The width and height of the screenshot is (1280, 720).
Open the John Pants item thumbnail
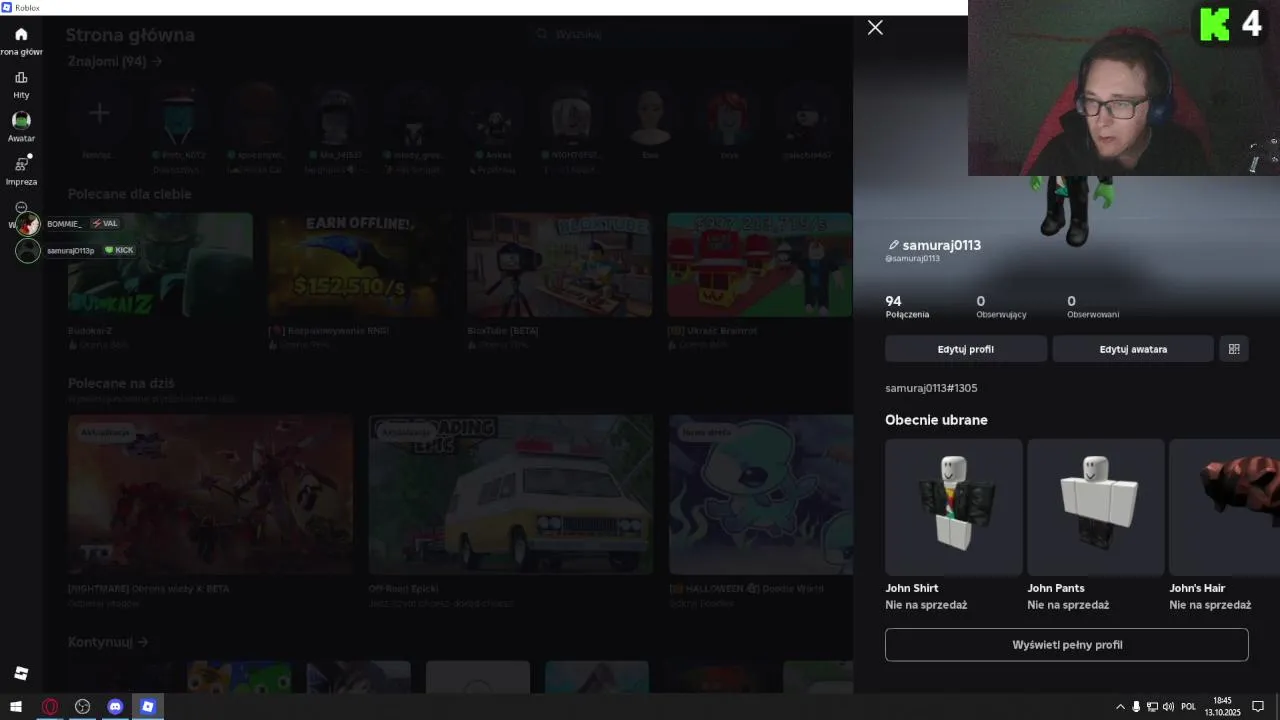click(1096, 507)
